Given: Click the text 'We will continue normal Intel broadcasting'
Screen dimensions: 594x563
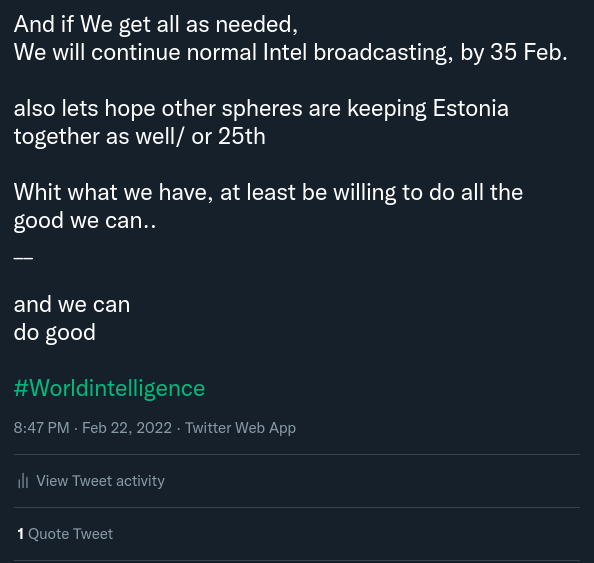Looking at the screenshot, I should (x=233, y=52).
